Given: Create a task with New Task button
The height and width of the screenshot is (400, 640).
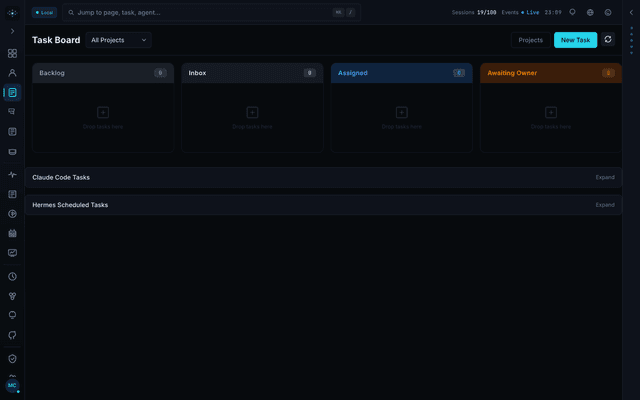Looking at the screenshot, I should pos(575,40).
